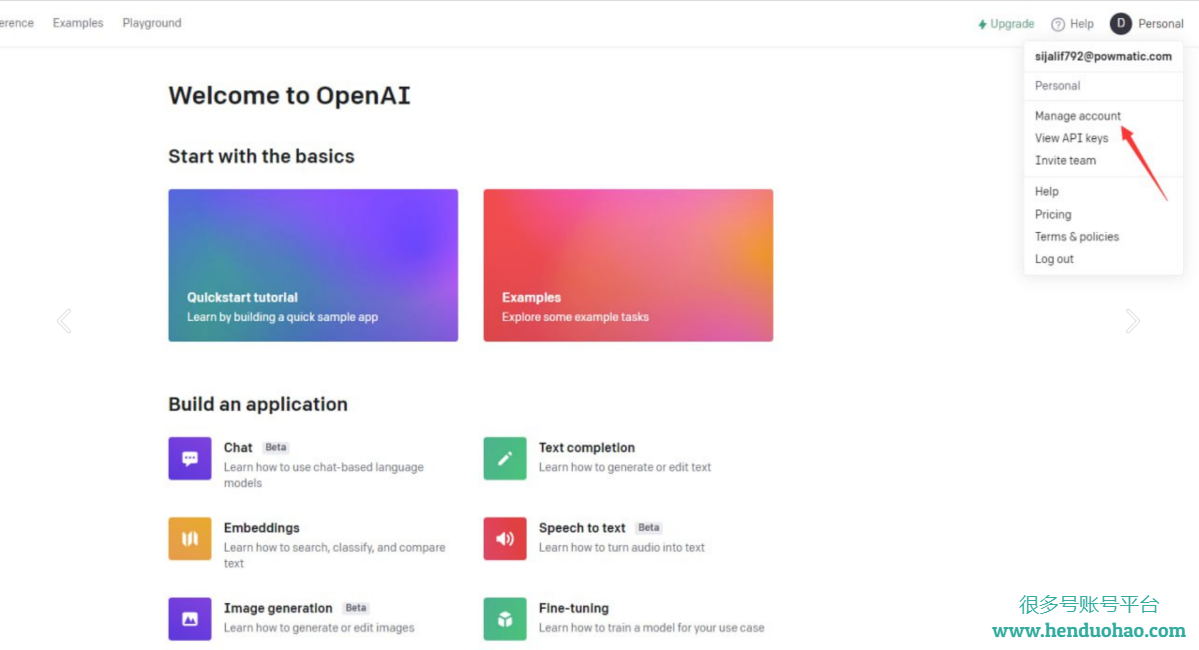
Task: Click the lightning bolt Upgrade icon
Action: tap(982, 24)
